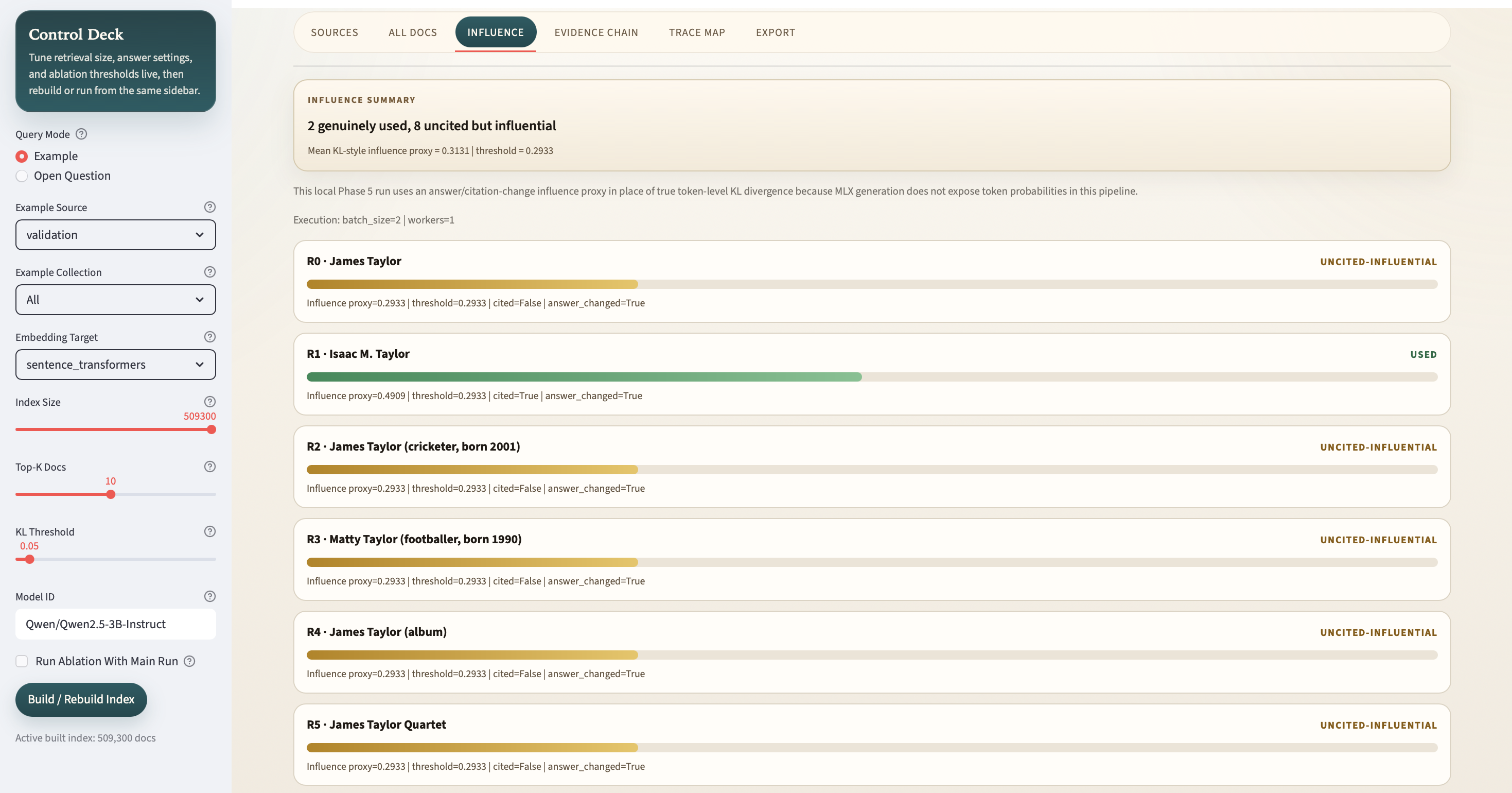The width and height of the screenshot is (1512, 793).
Task: Click the R3 Matty Taylor influence bar
Action: coord(872,562)
